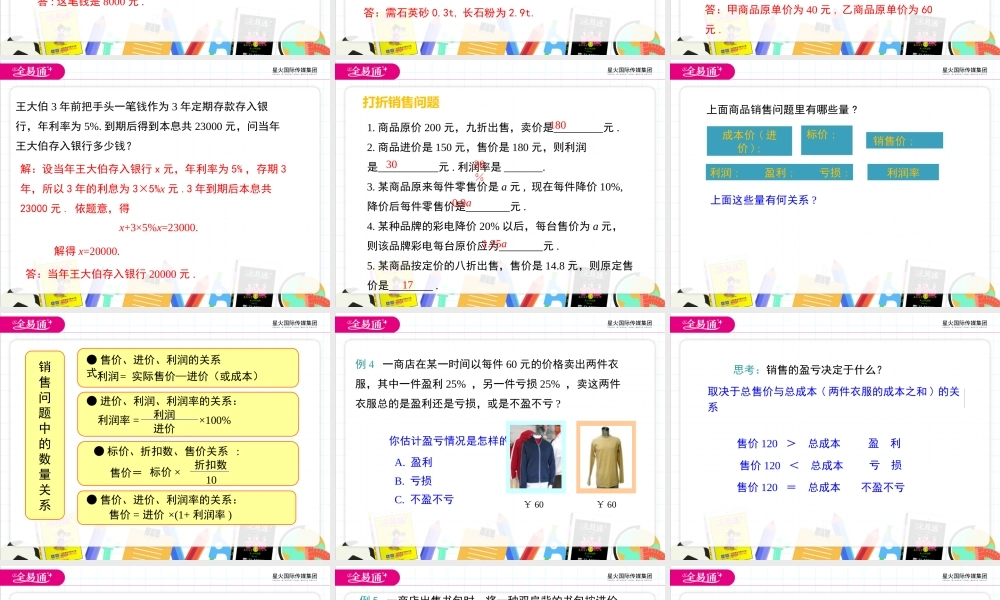Click the 全易通 logo on the 打折销售问题 slide
The width and height of the screenshot is (1000, 600).
(367, 71)
